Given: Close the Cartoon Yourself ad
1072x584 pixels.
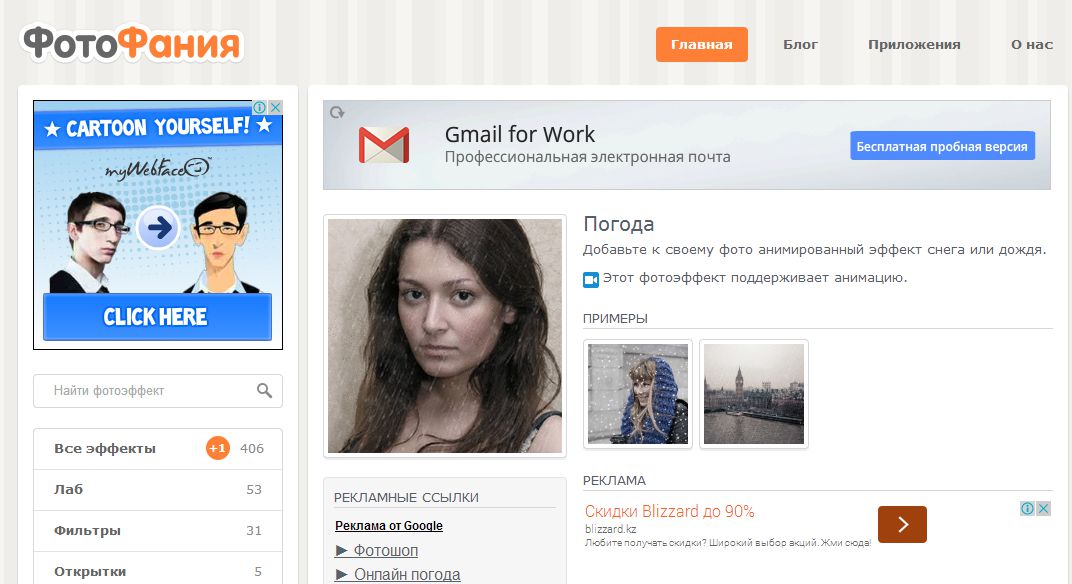Looking at the screenshot, I should coord(276,107).
